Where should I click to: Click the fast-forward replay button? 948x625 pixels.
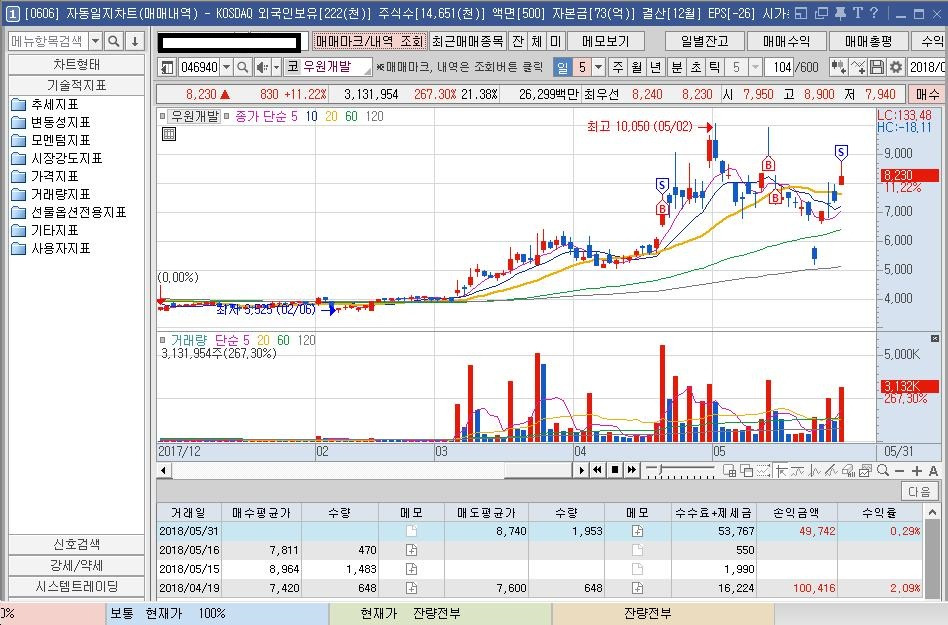[632, 470]
